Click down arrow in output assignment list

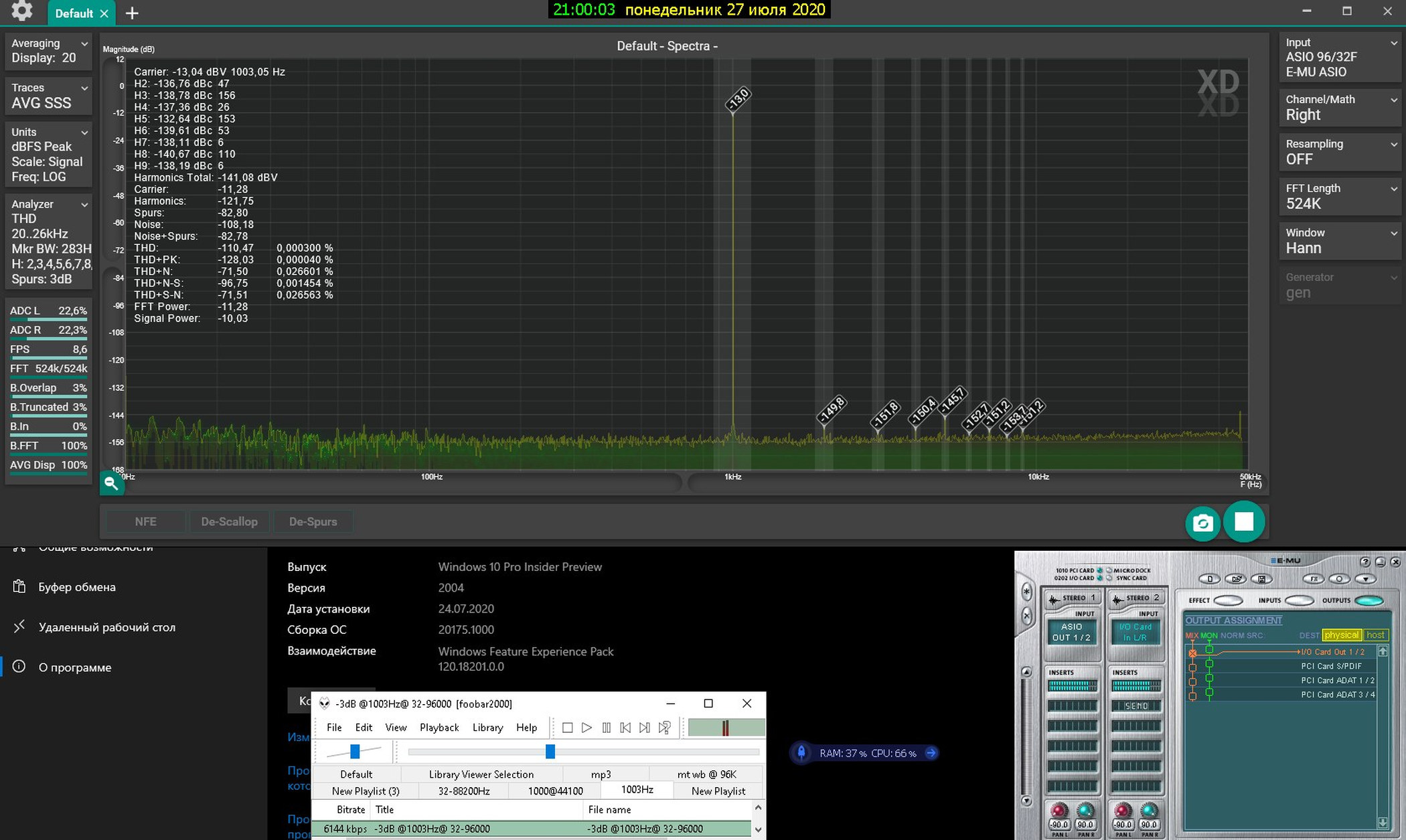(1383, 823)
